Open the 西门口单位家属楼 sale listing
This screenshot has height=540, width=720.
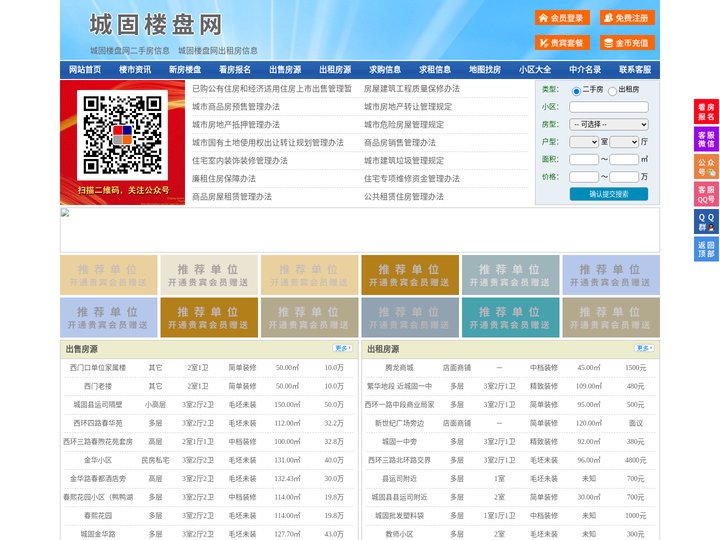98,368
